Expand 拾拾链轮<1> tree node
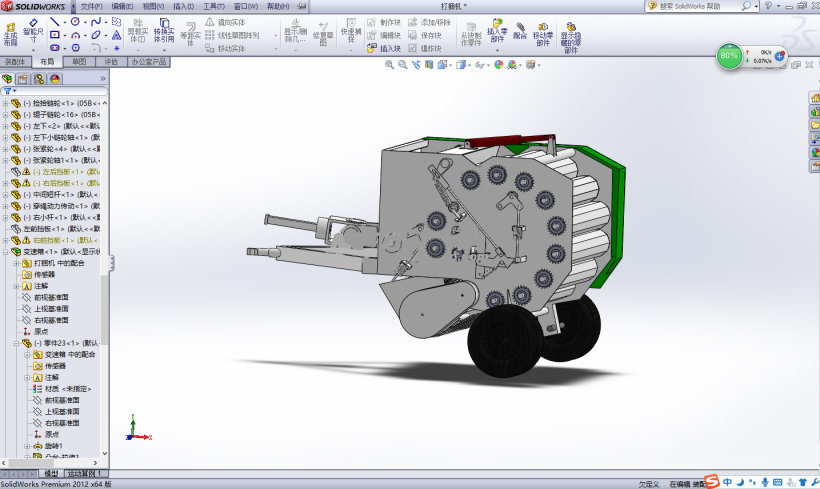The height and width of the screenshot is (489, 820). (5, 103)
